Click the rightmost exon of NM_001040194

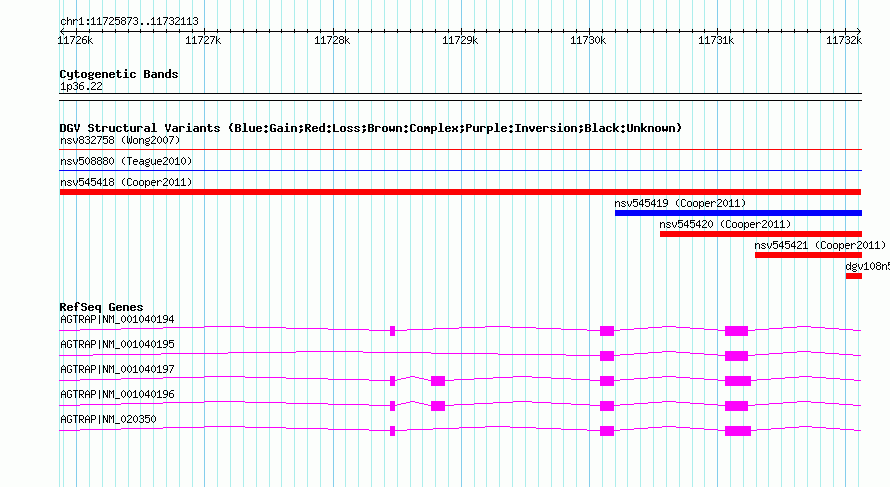coord(736,331)
